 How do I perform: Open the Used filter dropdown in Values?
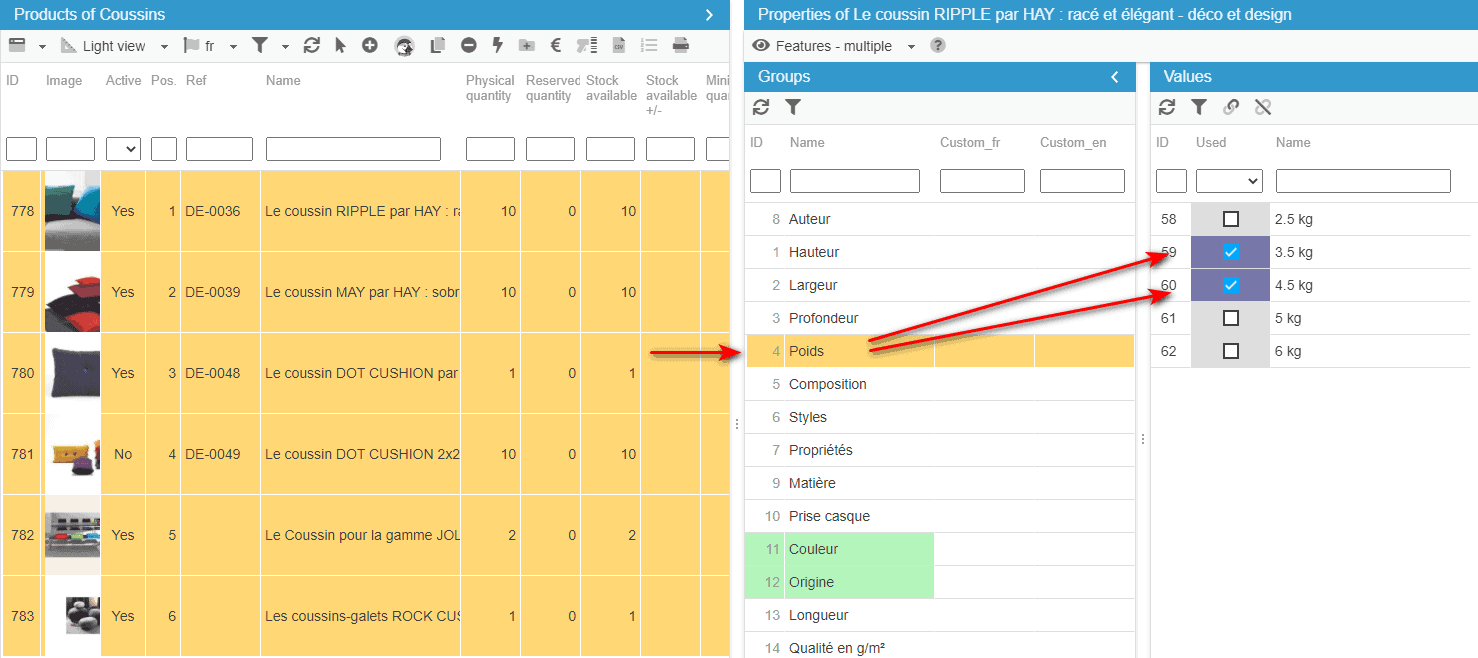point(1229,181)
